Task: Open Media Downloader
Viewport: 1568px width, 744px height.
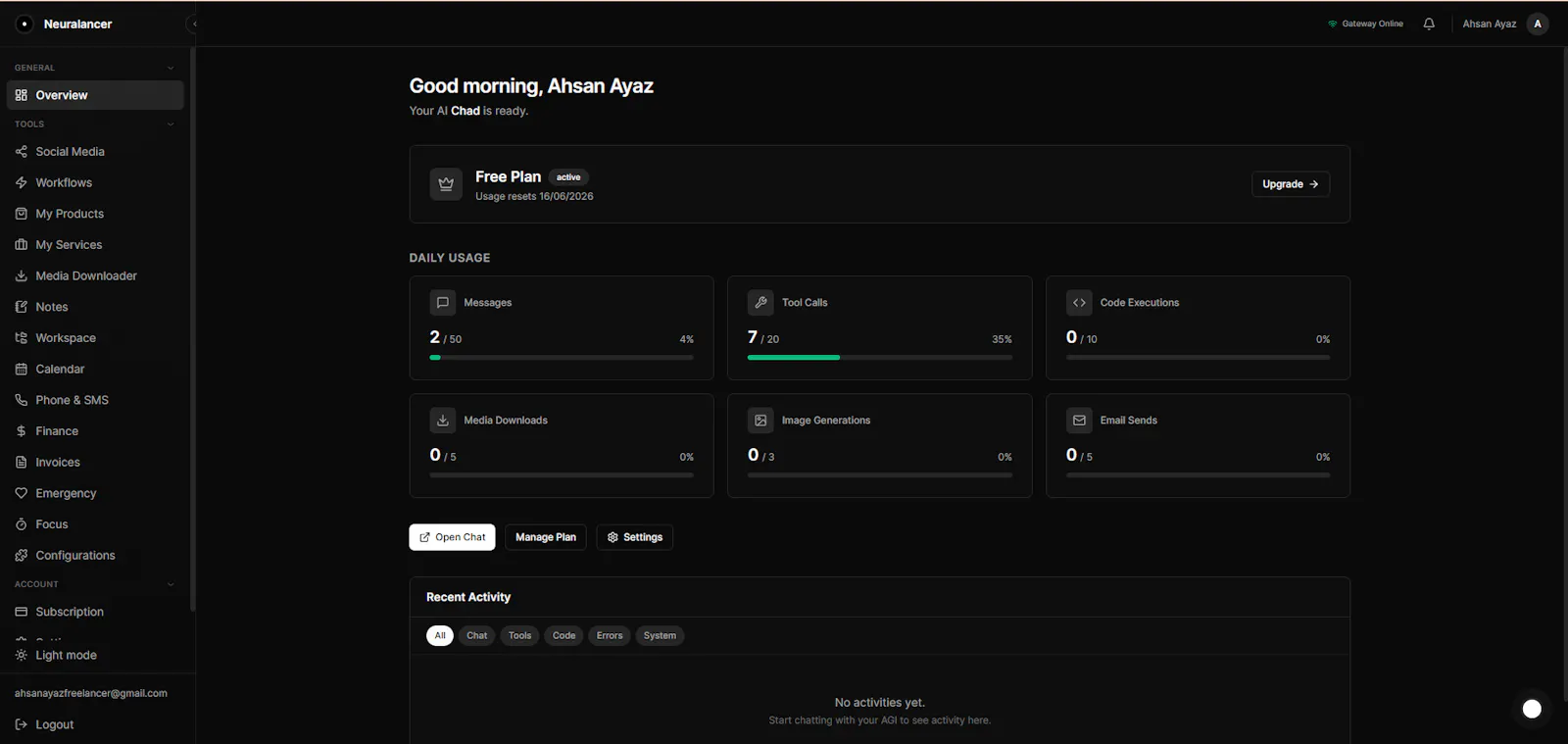Action: coord(95,276)
